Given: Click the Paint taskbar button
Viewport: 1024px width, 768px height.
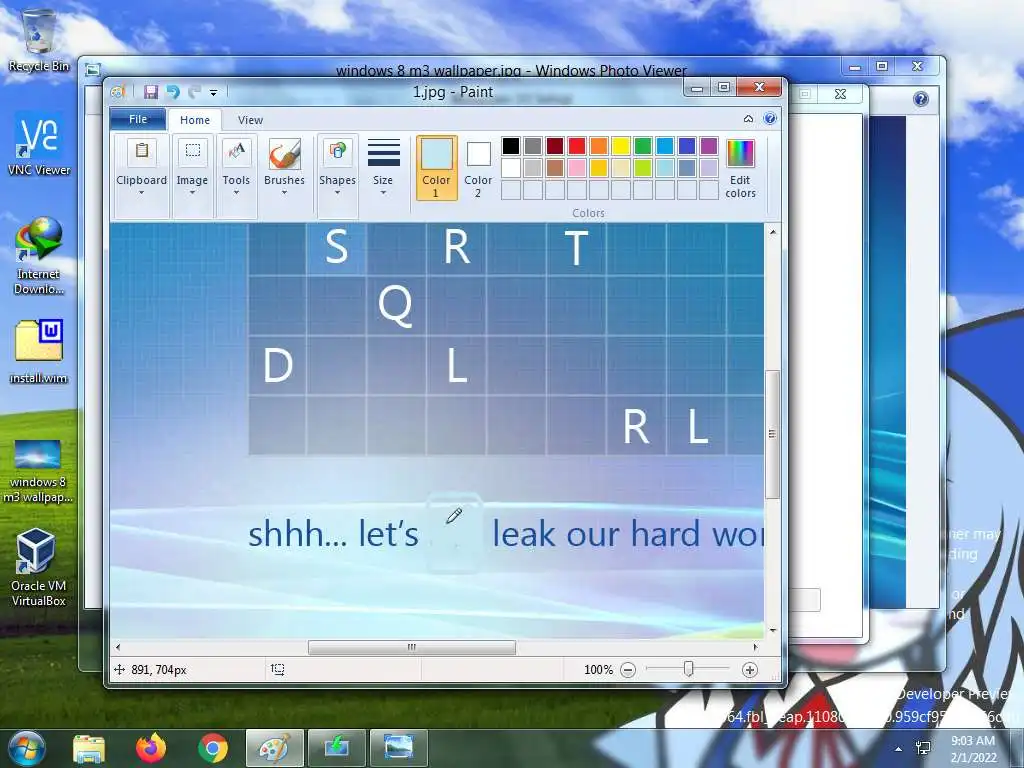Looking at the screenshot, I should click(275, 748).
